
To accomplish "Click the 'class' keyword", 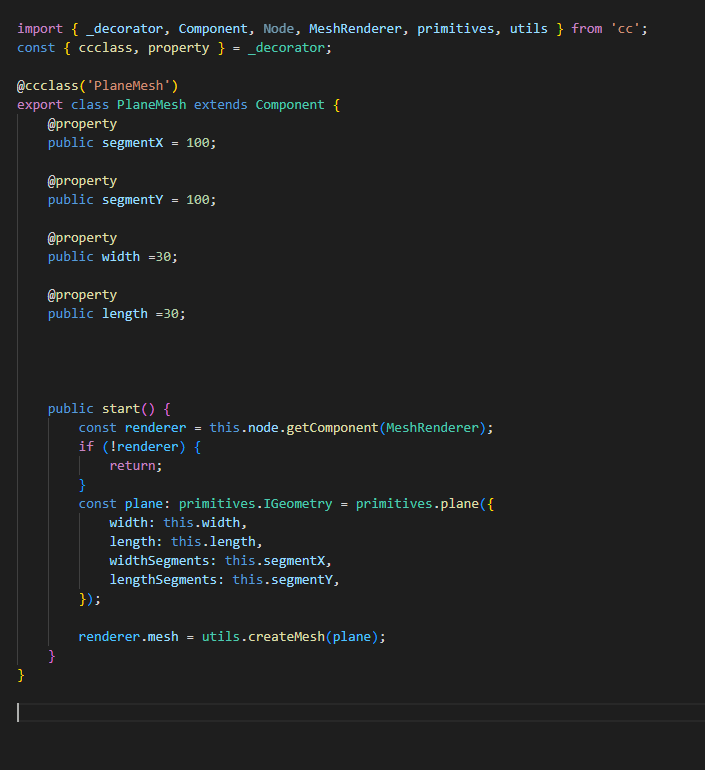I will 90,105.
